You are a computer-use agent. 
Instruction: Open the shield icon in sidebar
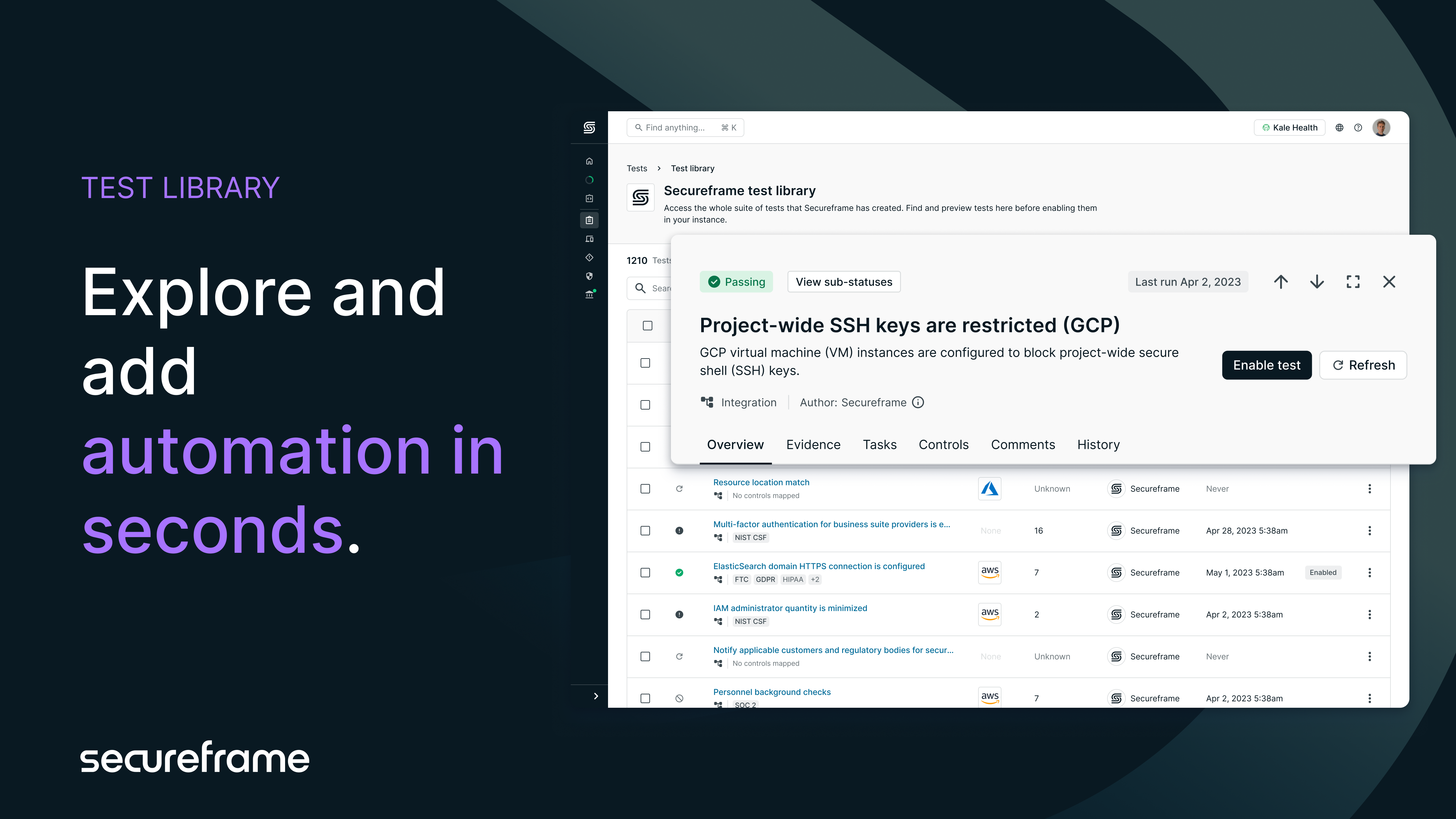pyautogui.click(x=589, y=276)
